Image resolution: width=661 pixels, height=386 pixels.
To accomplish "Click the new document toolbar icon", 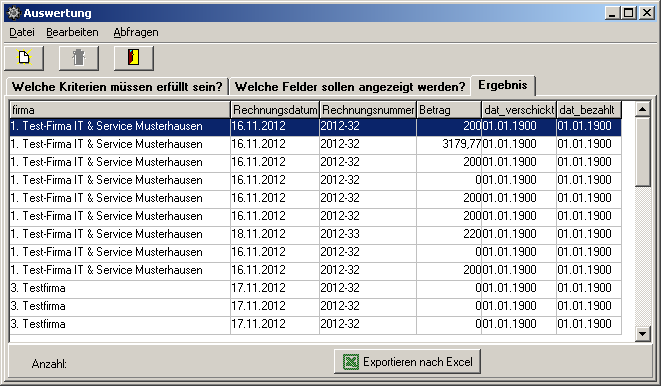I will tap(24, 58).
